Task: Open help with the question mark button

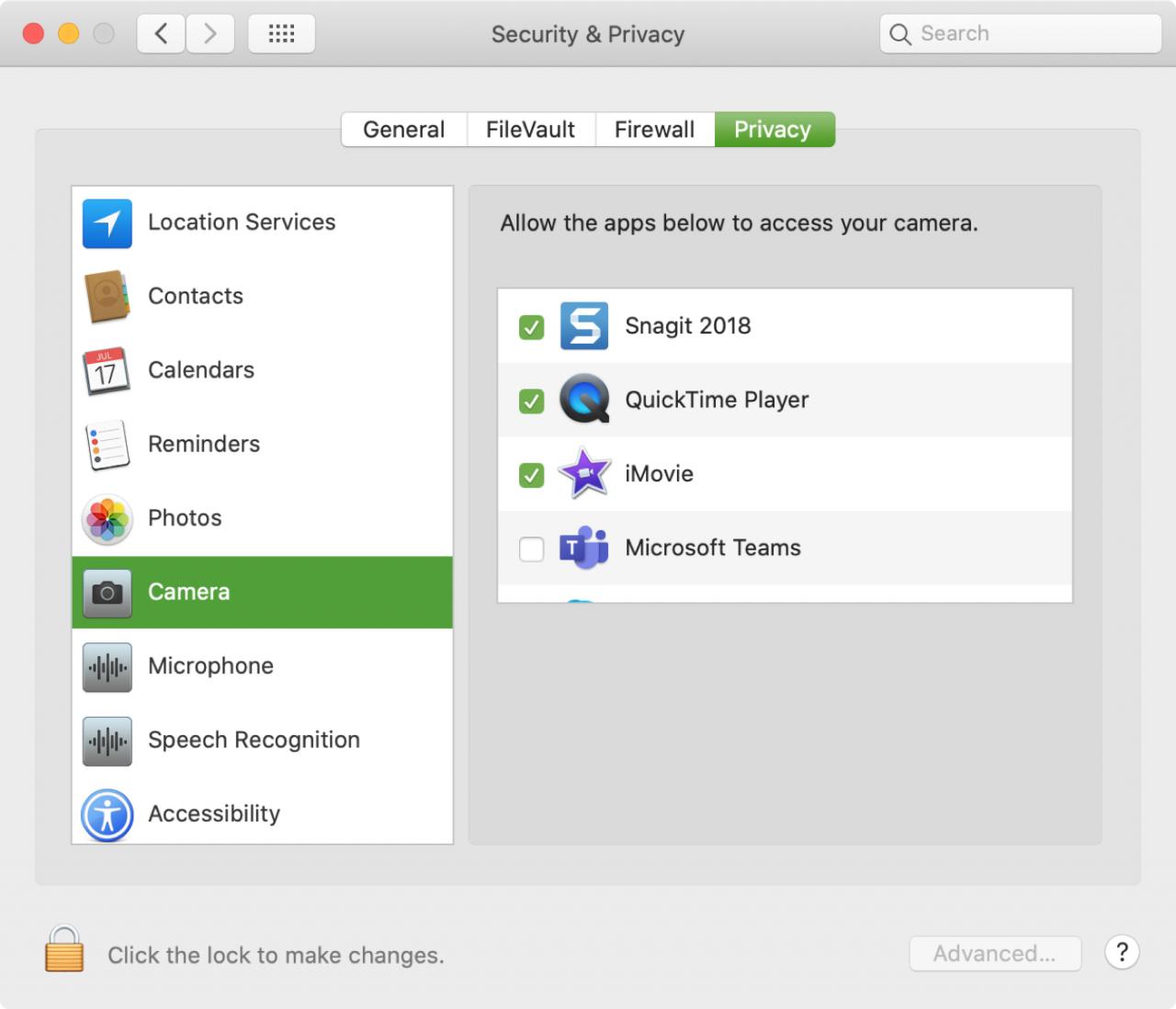Action: (x=1122, y=952)
